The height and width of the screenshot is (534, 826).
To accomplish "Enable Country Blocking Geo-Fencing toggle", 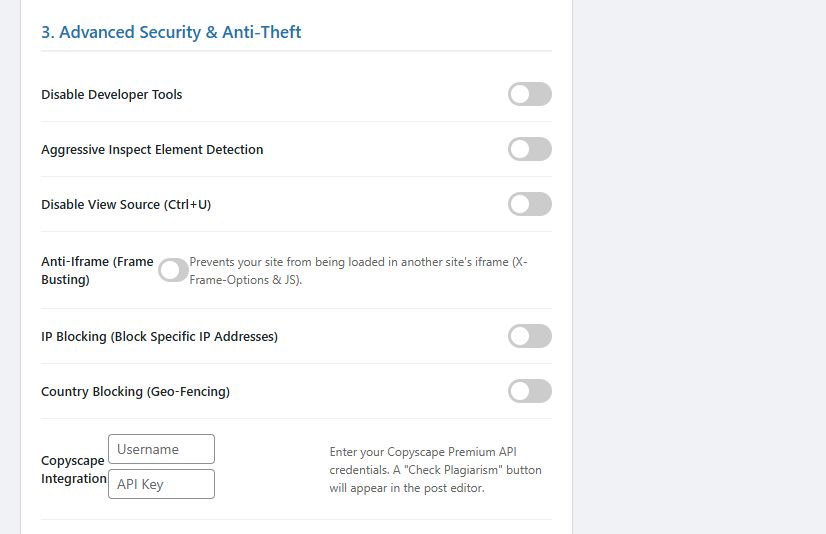I will click(x=529, y=391).
